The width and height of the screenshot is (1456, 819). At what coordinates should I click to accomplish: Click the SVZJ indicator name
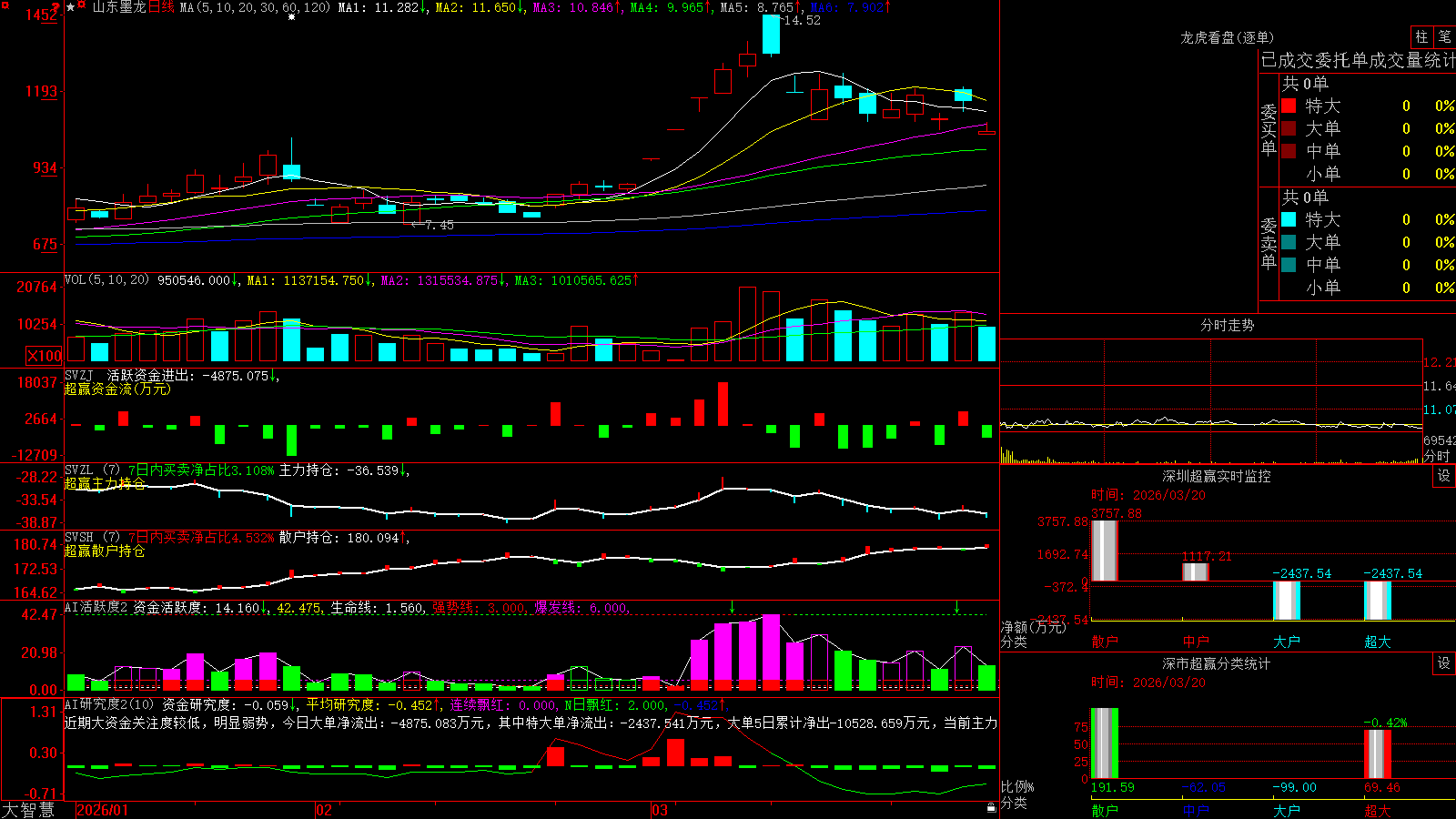pos(79,375)
